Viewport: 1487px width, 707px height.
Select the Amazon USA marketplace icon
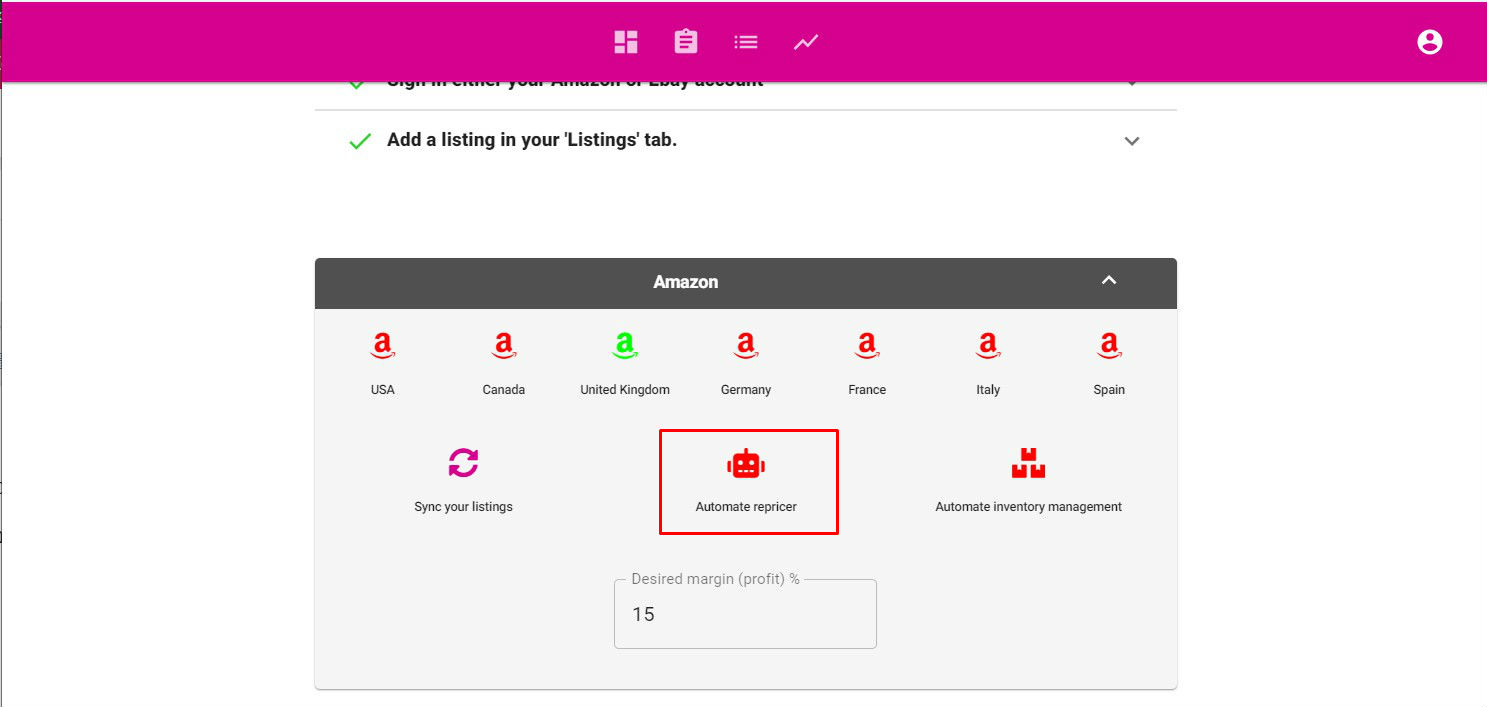tap(383, 346)
